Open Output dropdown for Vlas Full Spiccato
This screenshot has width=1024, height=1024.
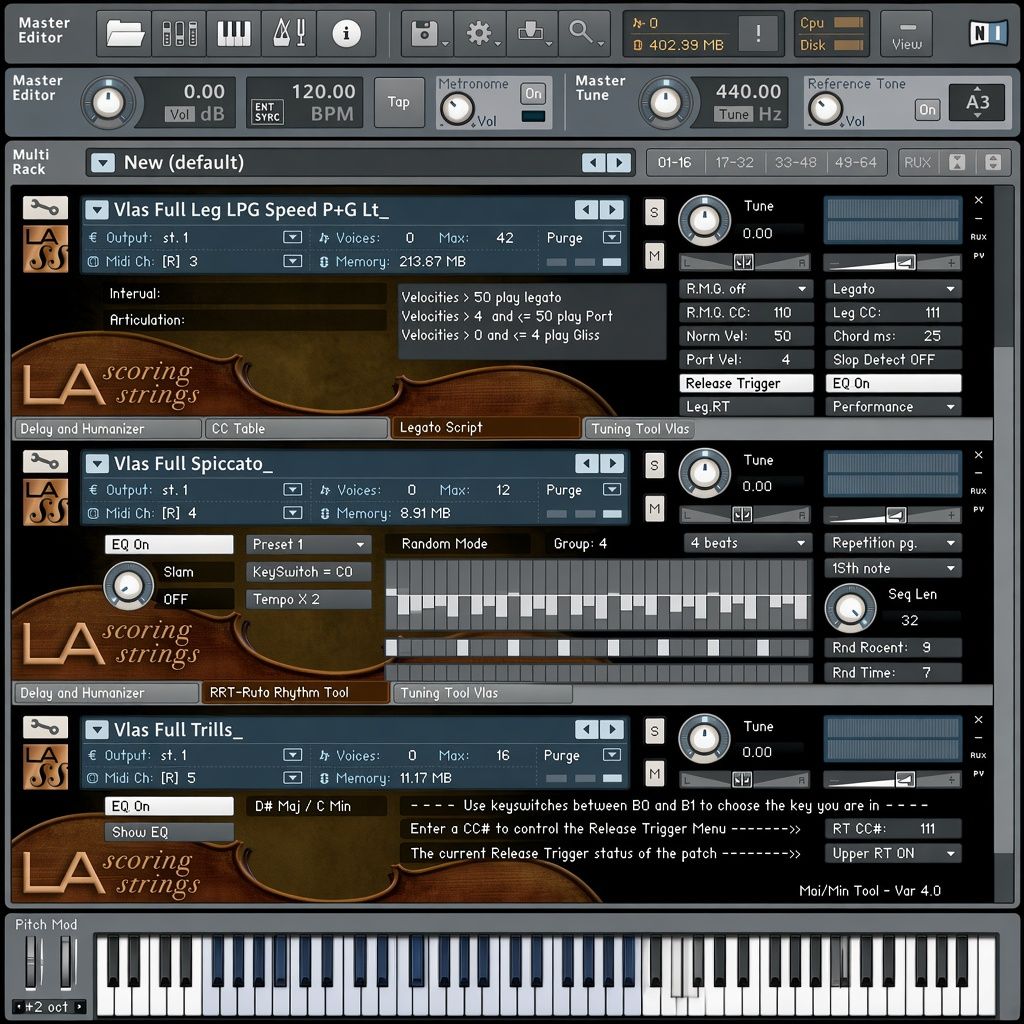click(292, 489)
